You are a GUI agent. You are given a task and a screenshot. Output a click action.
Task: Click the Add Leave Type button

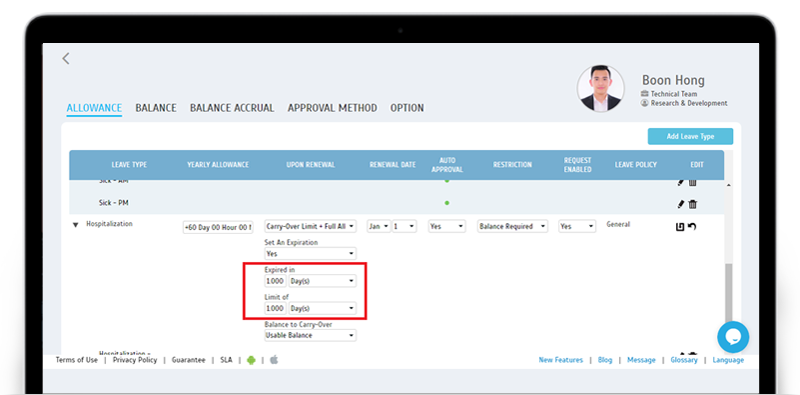click(x=690, y=136)
